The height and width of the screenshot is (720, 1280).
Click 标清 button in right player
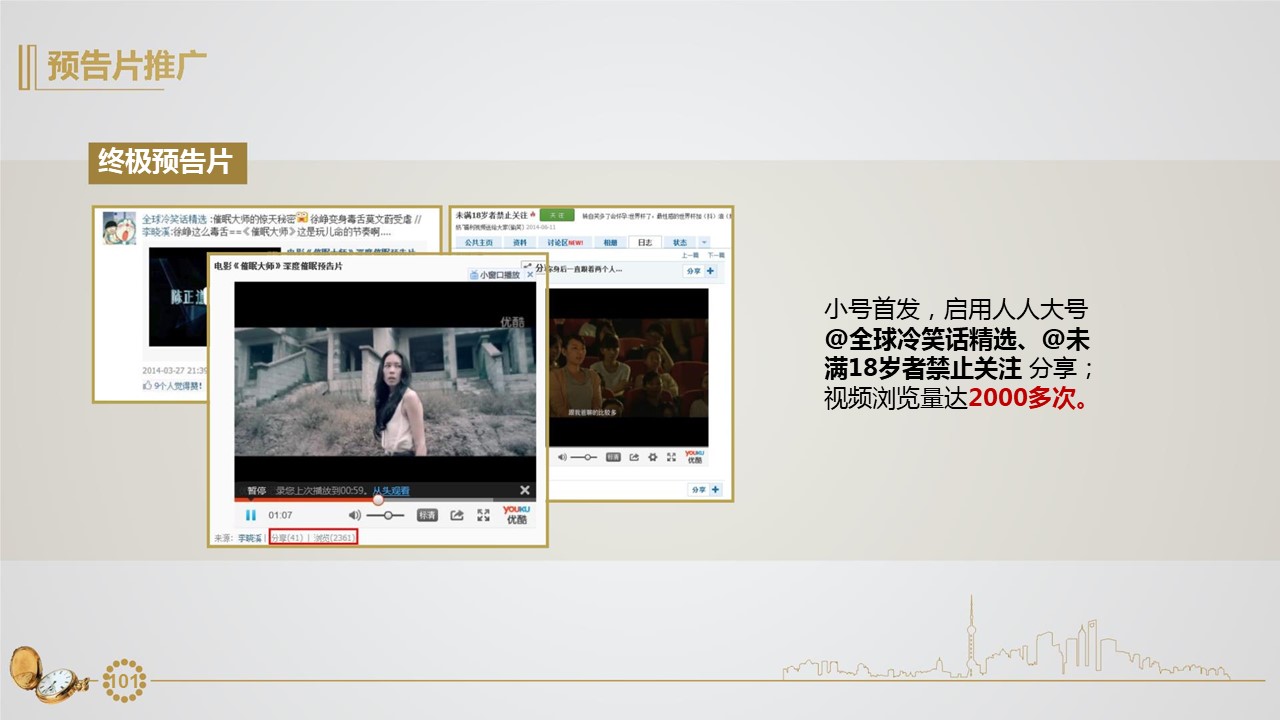[613, 457]
